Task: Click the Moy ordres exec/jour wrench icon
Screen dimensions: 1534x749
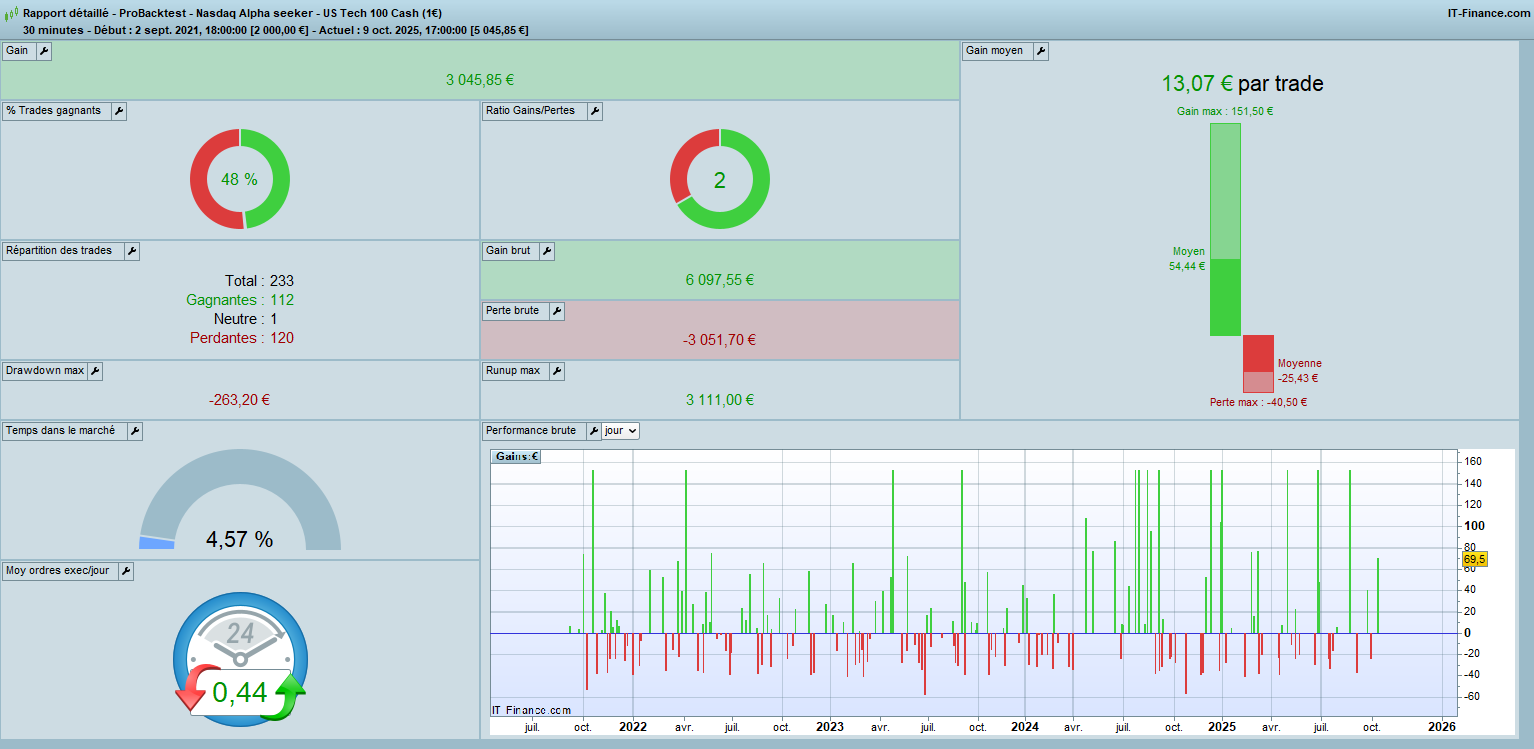Action: pos(125,571)
